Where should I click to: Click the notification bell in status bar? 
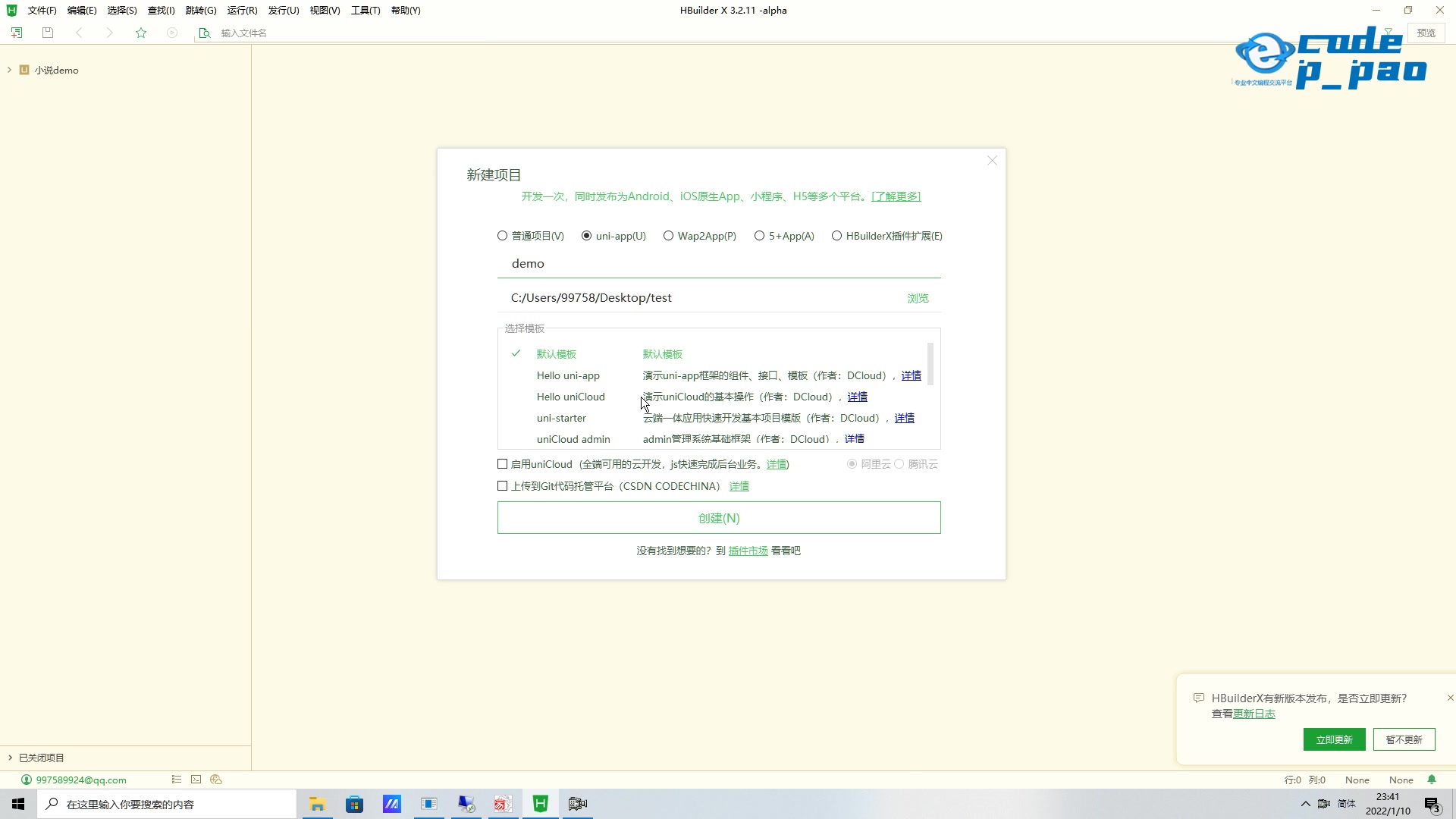pyautogui.click(x=1432, y=780)
